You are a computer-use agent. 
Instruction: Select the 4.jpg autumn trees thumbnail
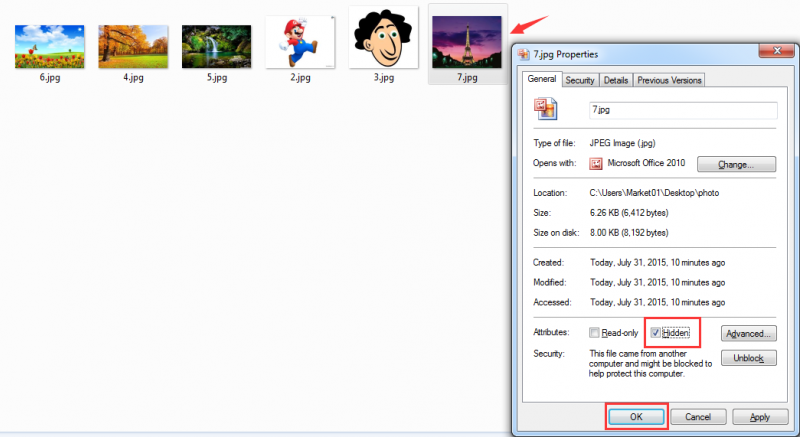coord(133,46)
